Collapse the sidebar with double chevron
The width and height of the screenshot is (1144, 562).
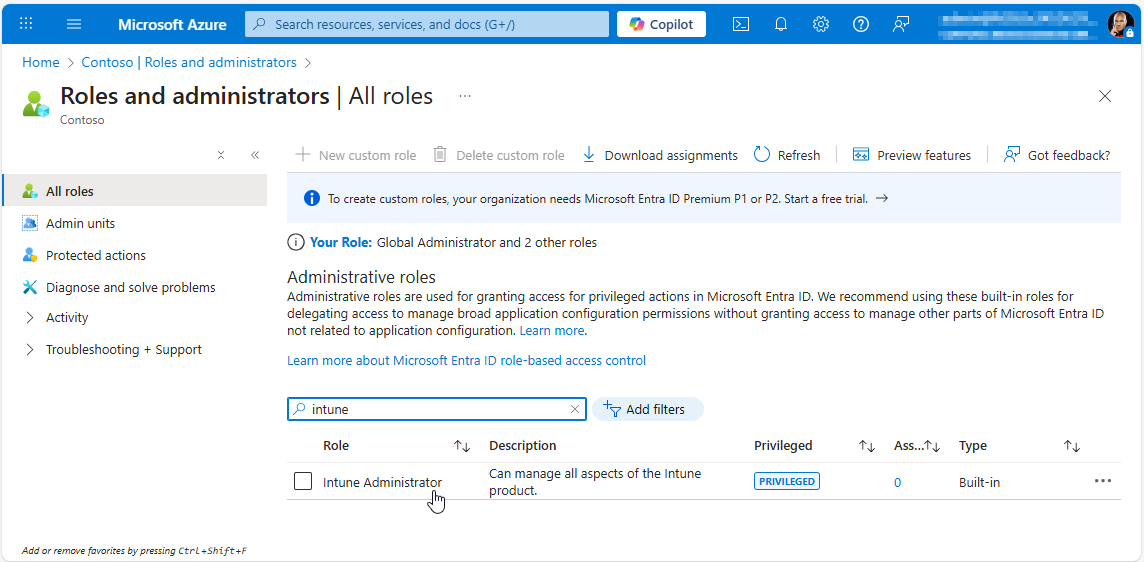point(255,155)
